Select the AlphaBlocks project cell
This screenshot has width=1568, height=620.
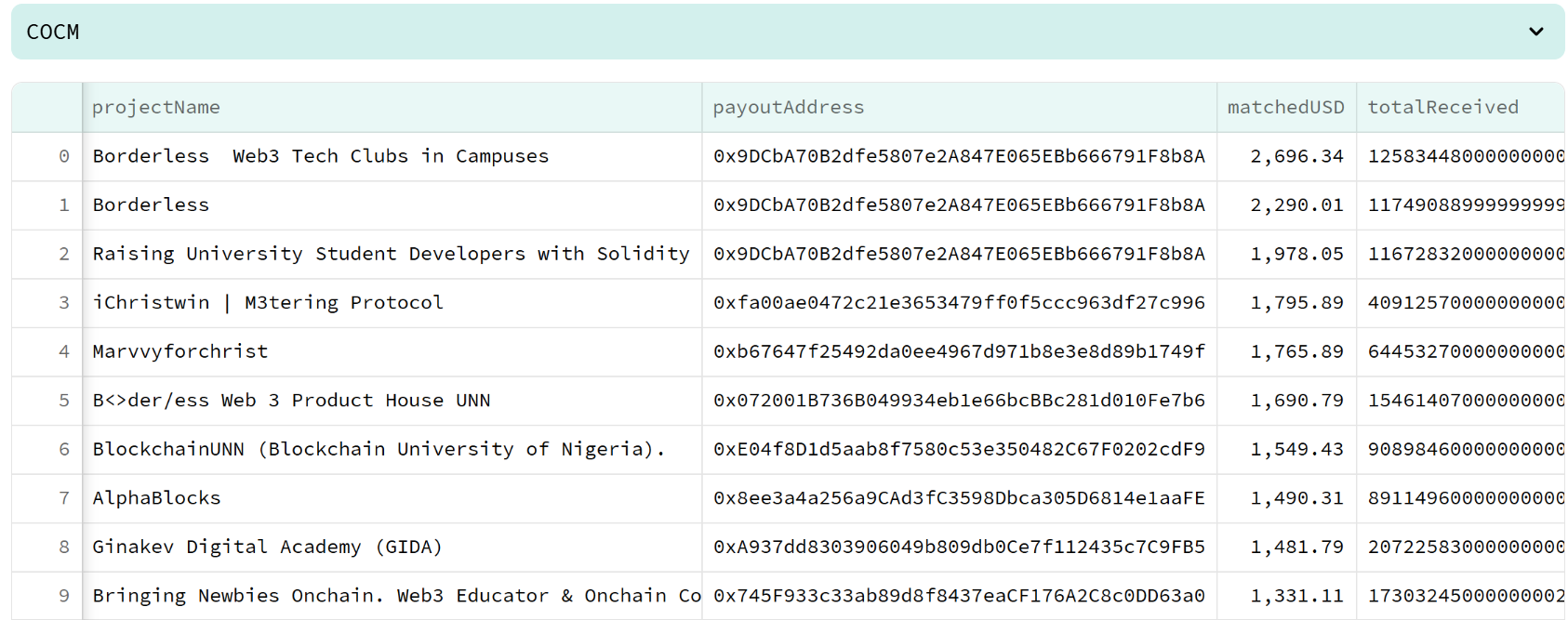(x=392, y=498)
